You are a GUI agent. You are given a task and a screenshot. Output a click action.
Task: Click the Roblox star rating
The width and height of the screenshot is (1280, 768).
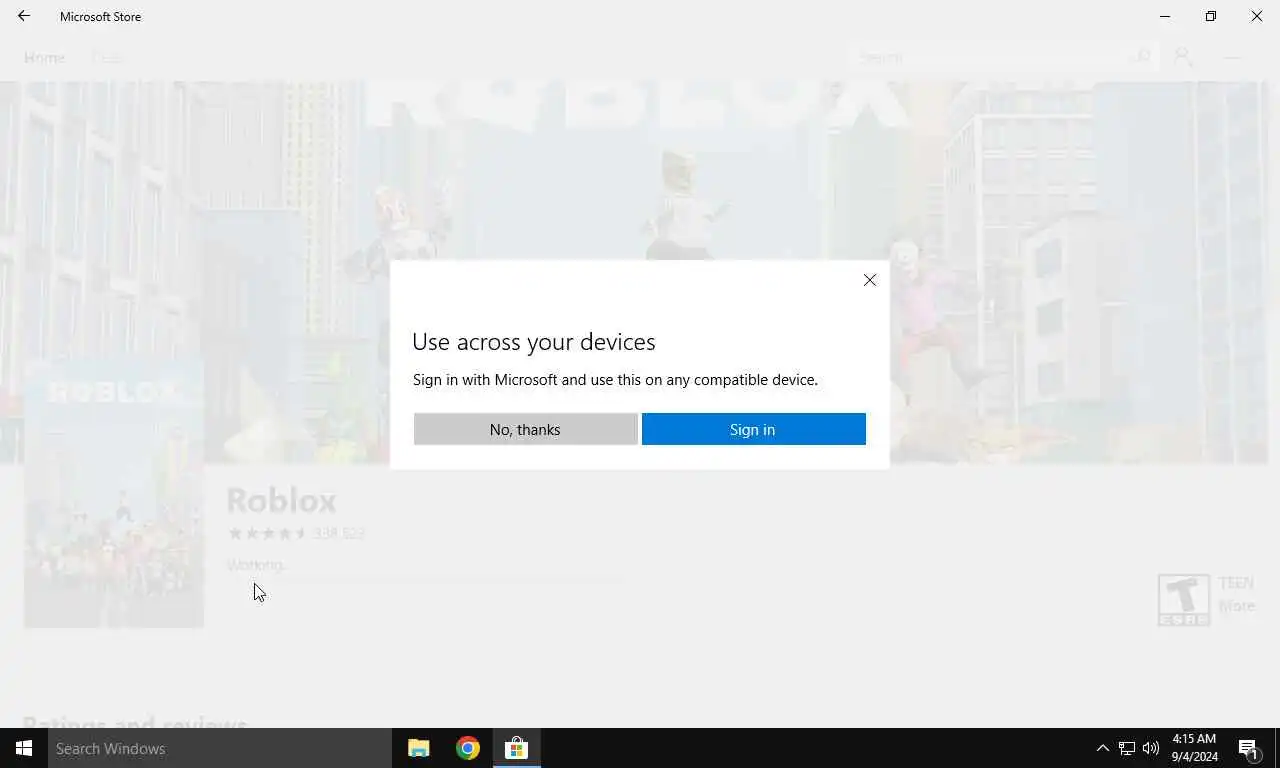(267, 533)
